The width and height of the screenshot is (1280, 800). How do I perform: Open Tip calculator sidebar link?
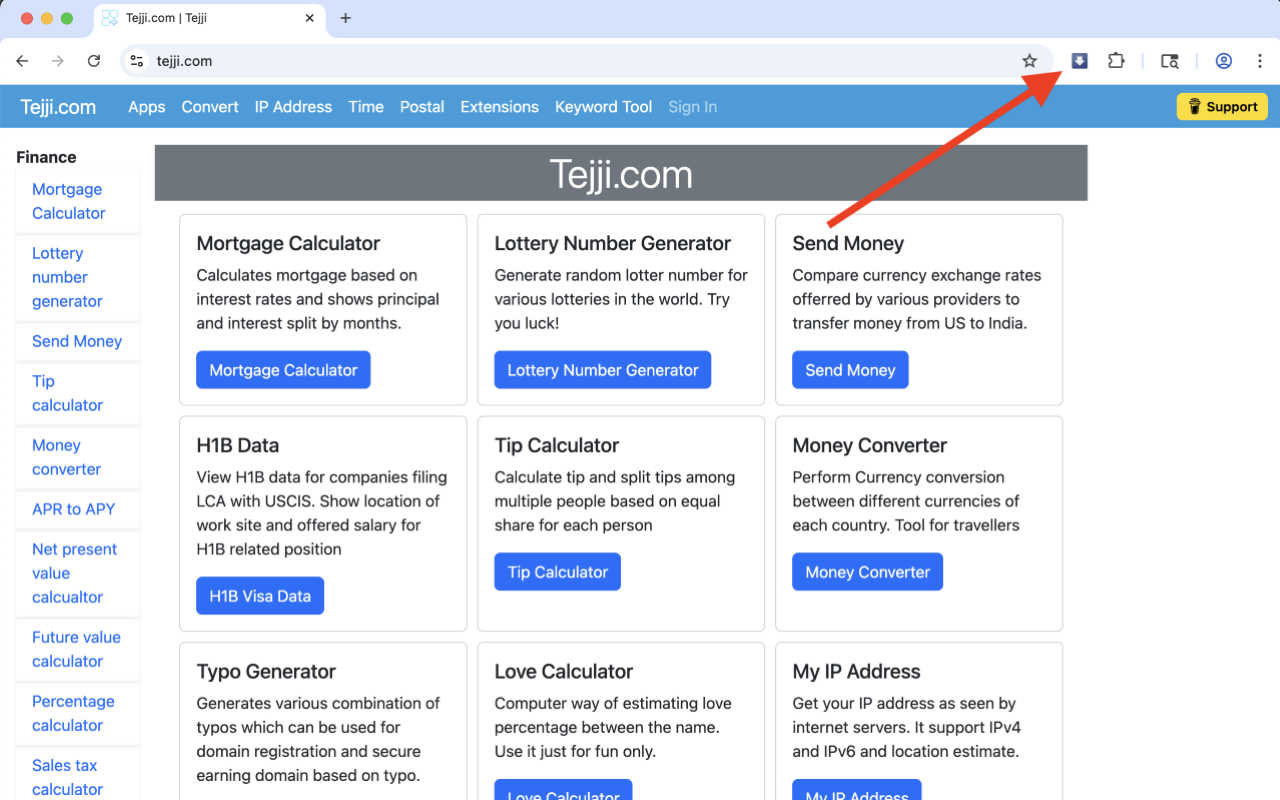point(67,393)
